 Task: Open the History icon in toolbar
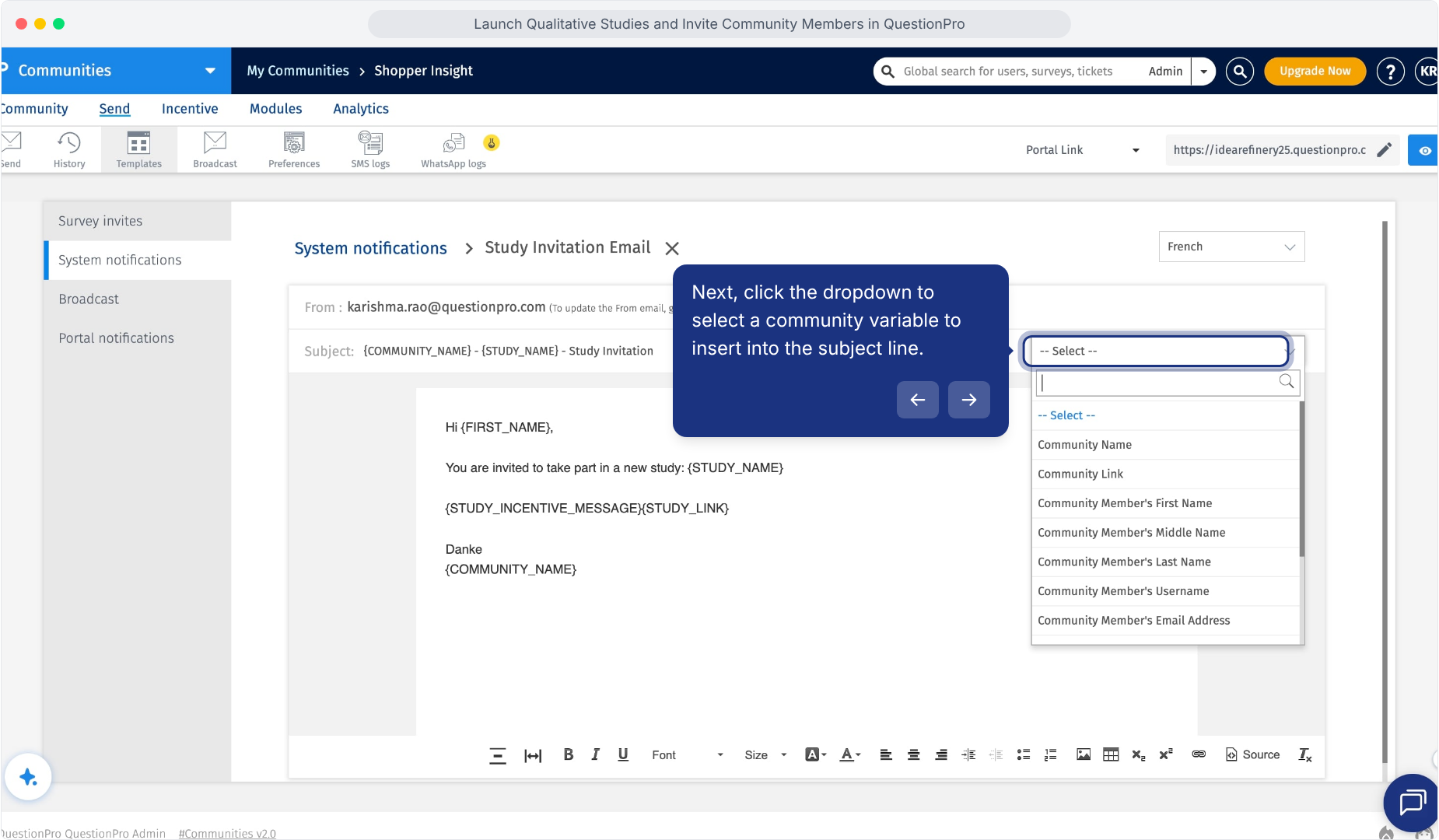(69, 149)
